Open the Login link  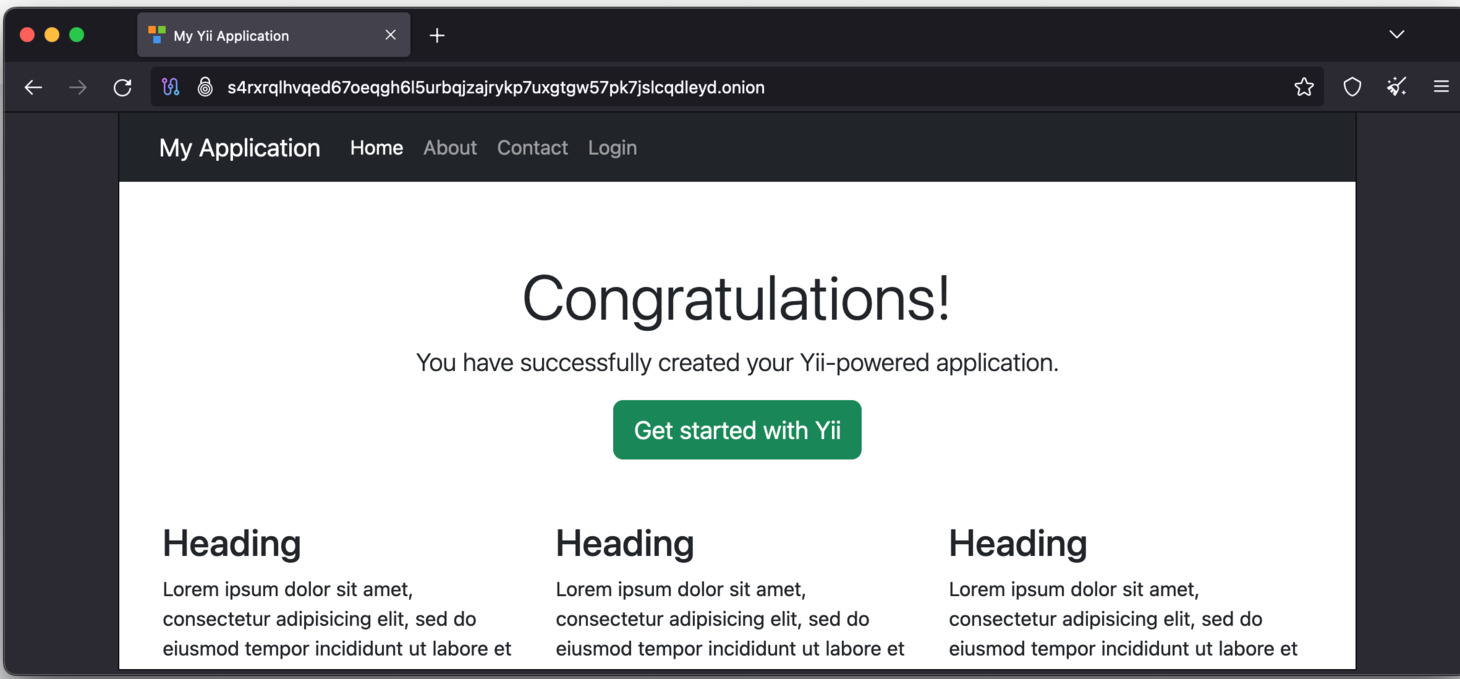point(612,147)
